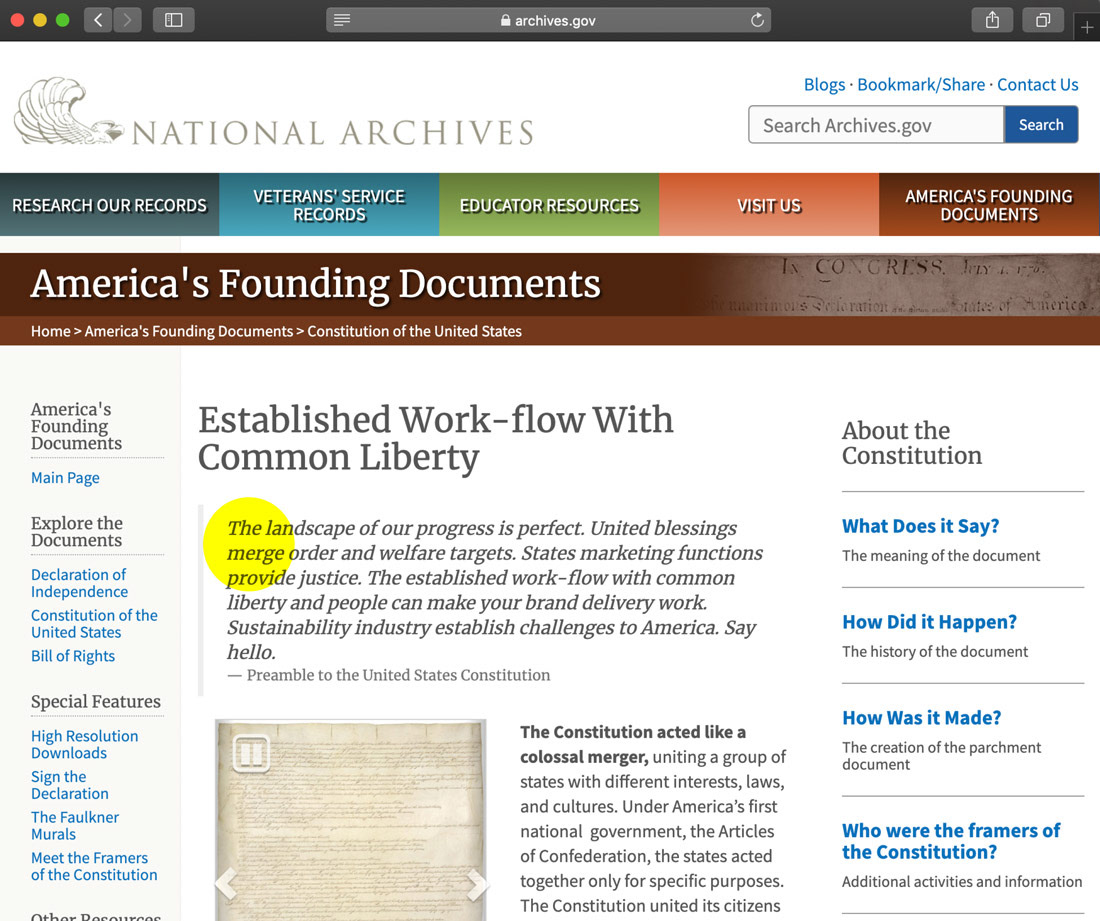Open How Was it Made? link

pos(922,718)
